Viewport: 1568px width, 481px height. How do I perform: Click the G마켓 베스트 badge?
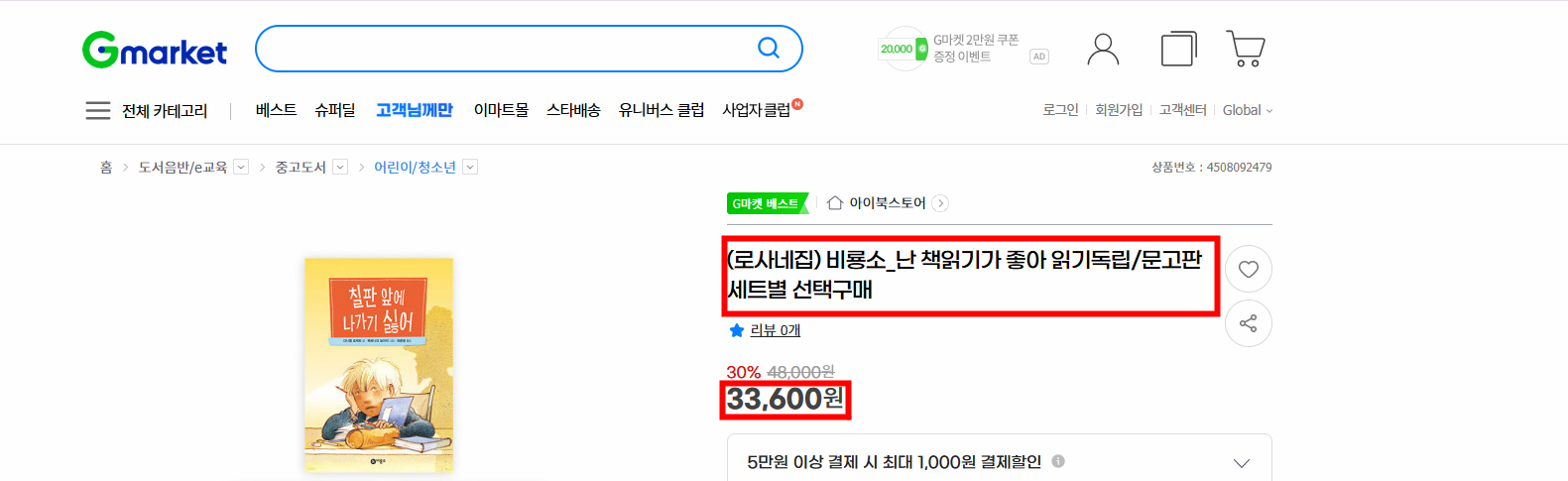click(768, 203)
